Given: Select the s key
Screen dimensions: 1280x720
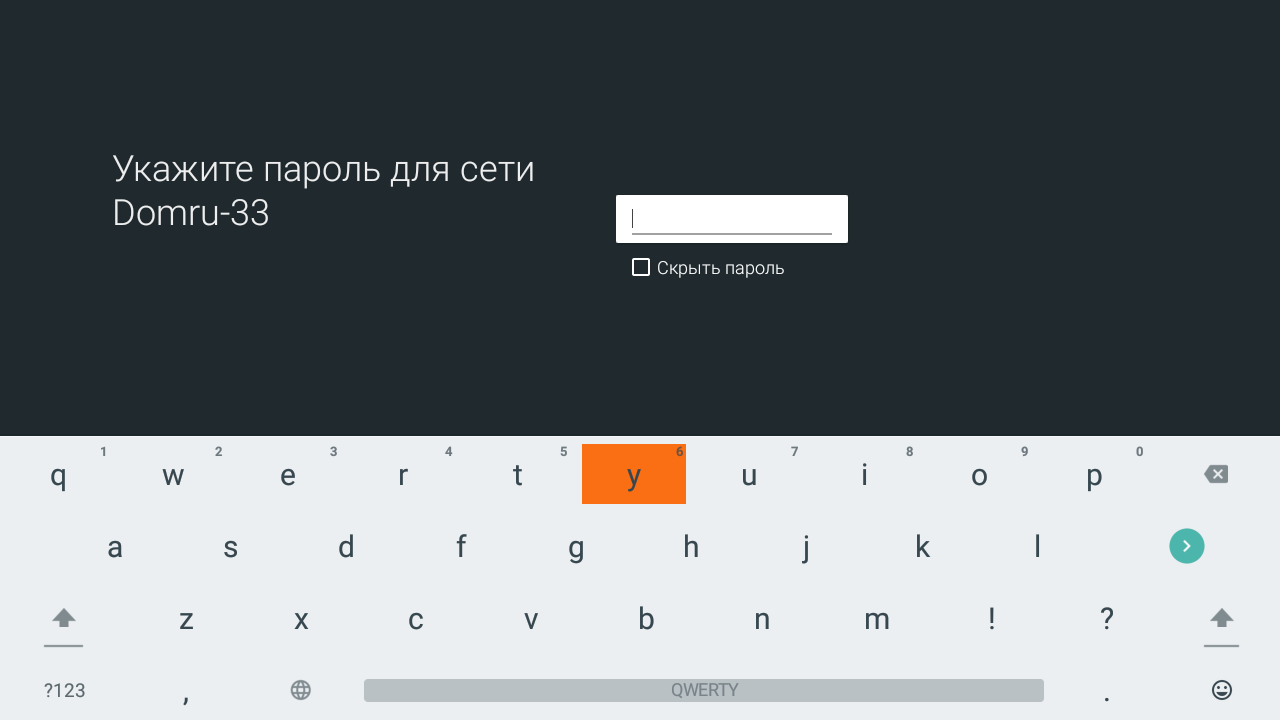Looking at the screenshot, I should 230,546.
